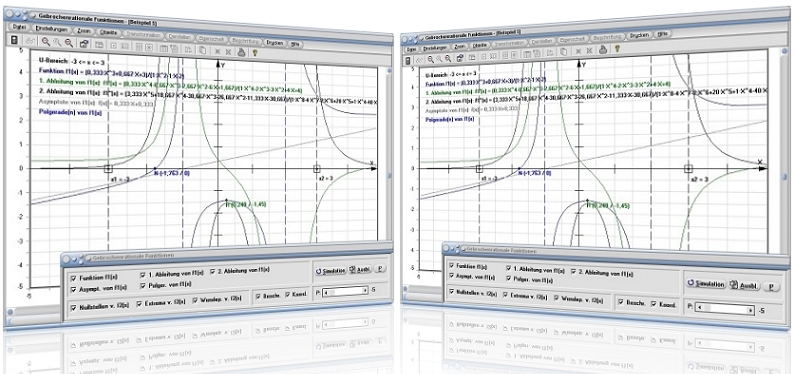Click the copy icon in the right toolbar
794x374 pixels.
[564, 52]
